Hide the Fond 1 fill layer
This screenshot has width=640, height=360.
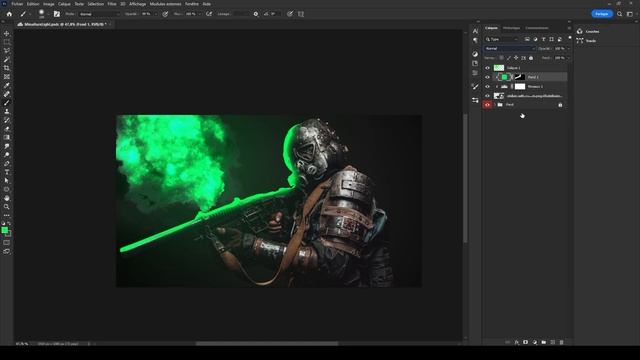[x=487, y=77]
